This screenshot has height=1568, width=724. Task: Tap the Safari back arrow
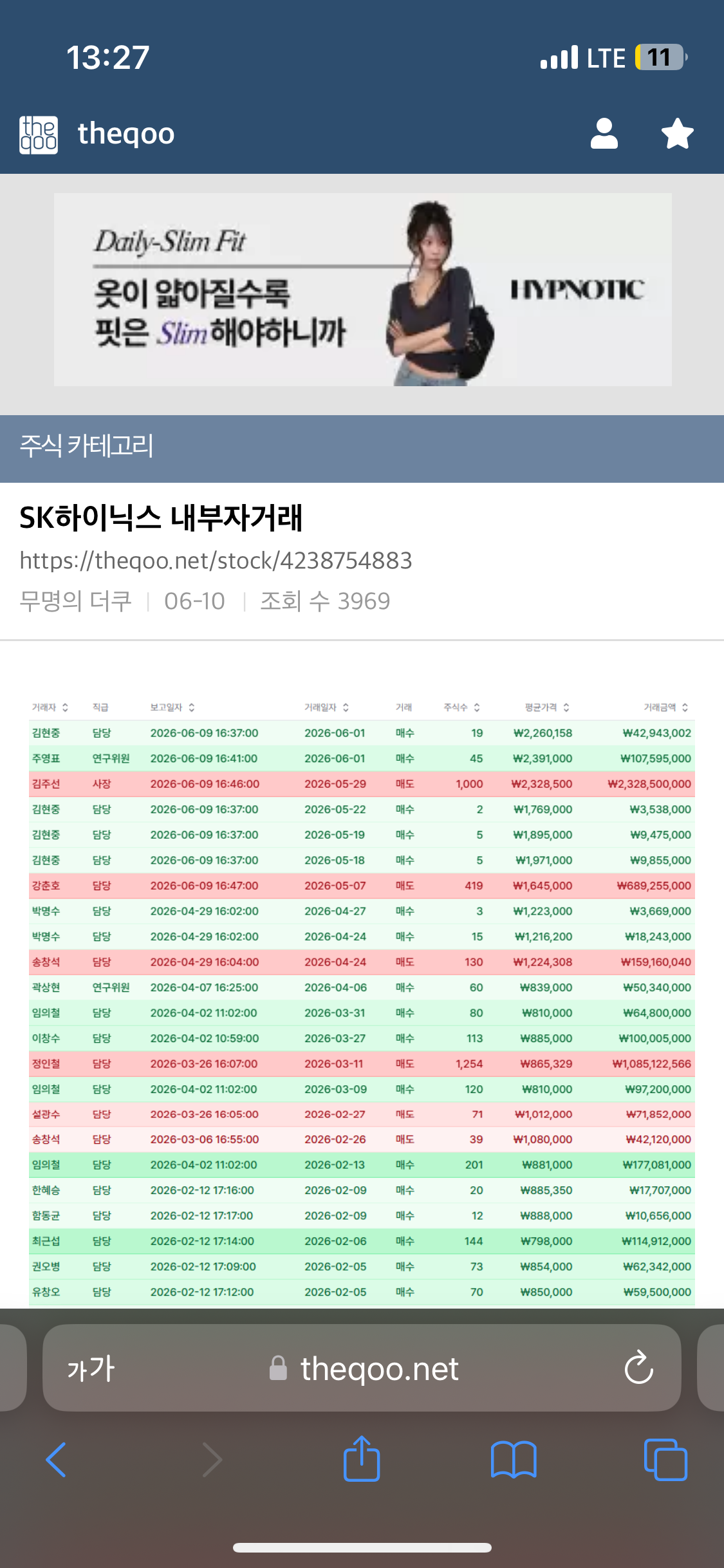(56, 1459)
